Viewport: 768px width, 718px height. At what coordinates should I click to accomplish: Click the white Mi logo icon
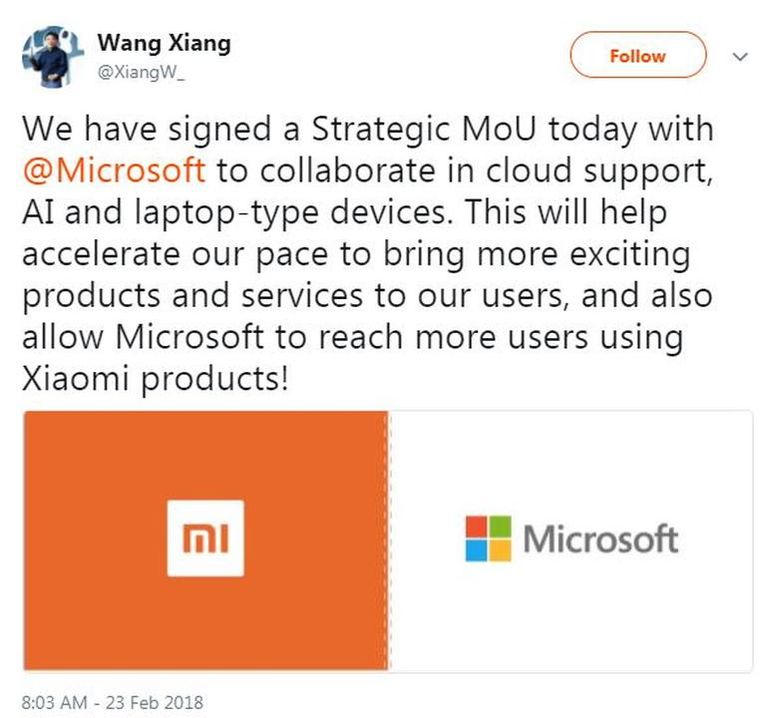[x=205, y=538]
